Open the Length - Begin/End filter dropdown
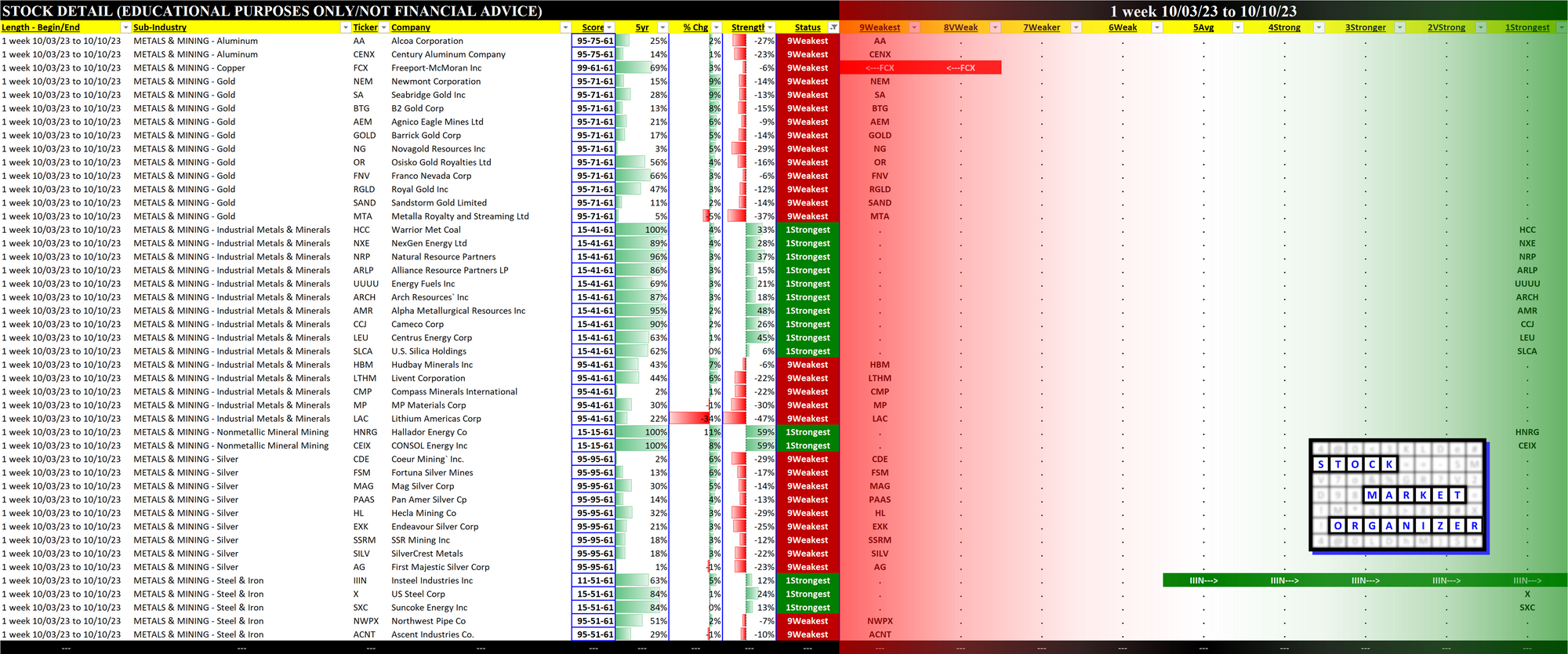Viewport: 1568px width, 654px height. point(125,27)
